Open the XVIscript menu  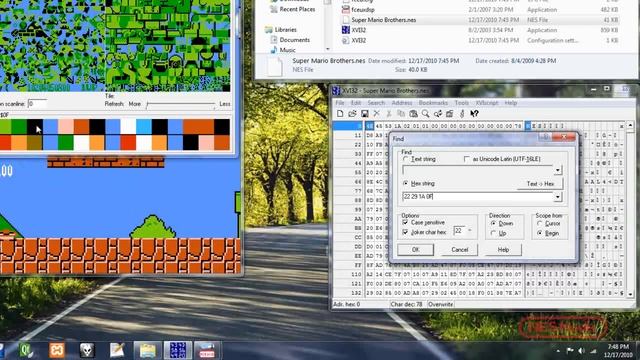[487, 103]
